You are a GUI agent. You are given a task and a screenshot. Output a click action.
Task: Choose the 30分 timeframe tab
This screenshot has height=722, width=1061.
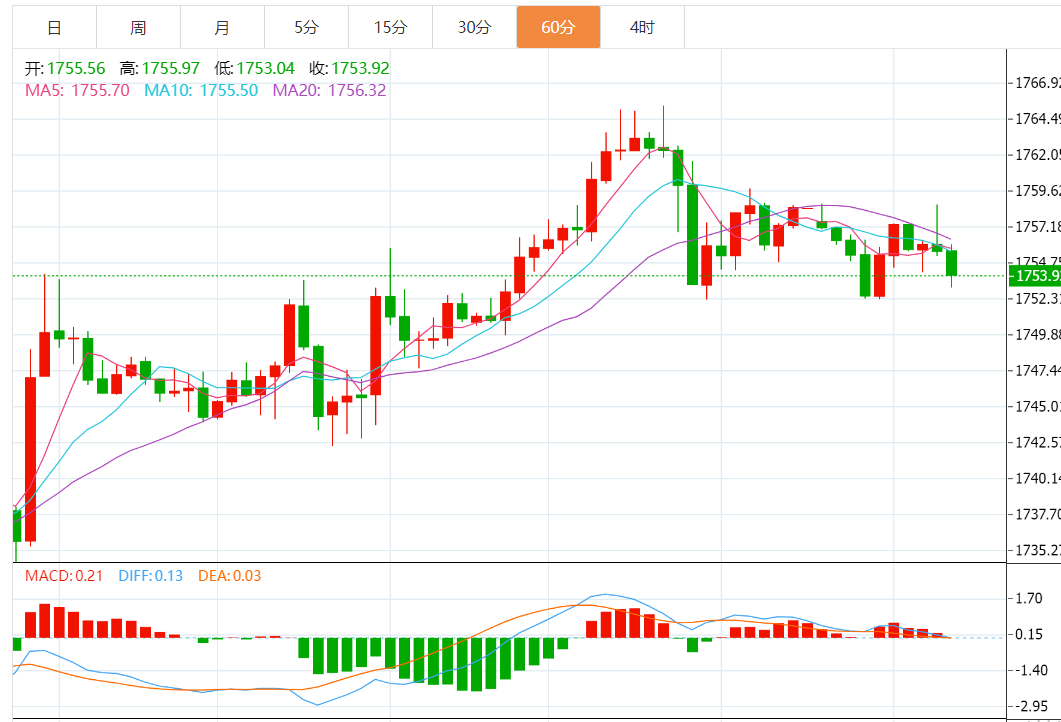(474, 28)
